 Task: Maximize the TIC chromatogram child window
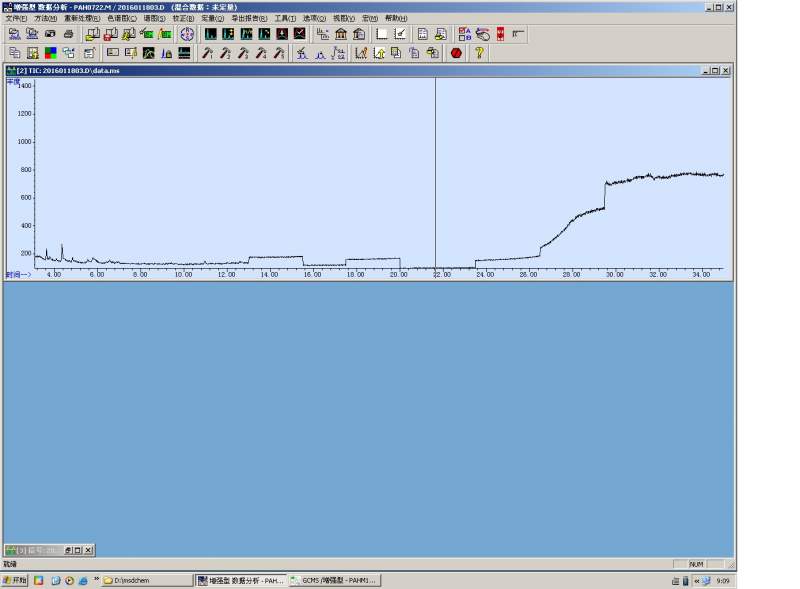coord(715,70)
